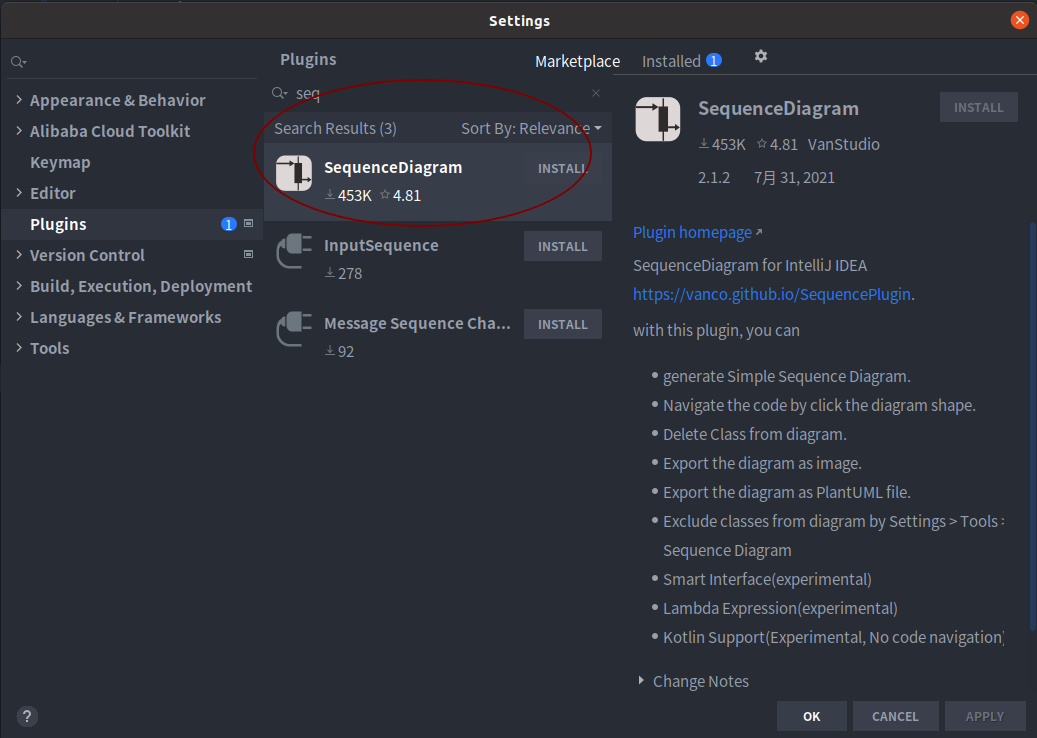Expand the Change Notes section
Image resolution: width=1037 pixels, height=738 pixels.
[641, 680]
